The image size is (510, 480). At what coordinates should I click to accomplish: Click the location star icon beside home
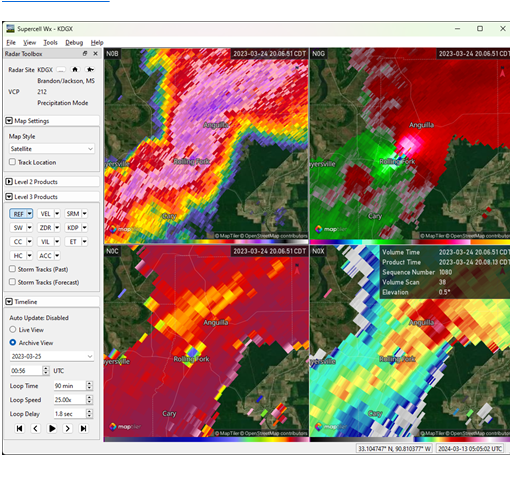[x=90, y=69]
